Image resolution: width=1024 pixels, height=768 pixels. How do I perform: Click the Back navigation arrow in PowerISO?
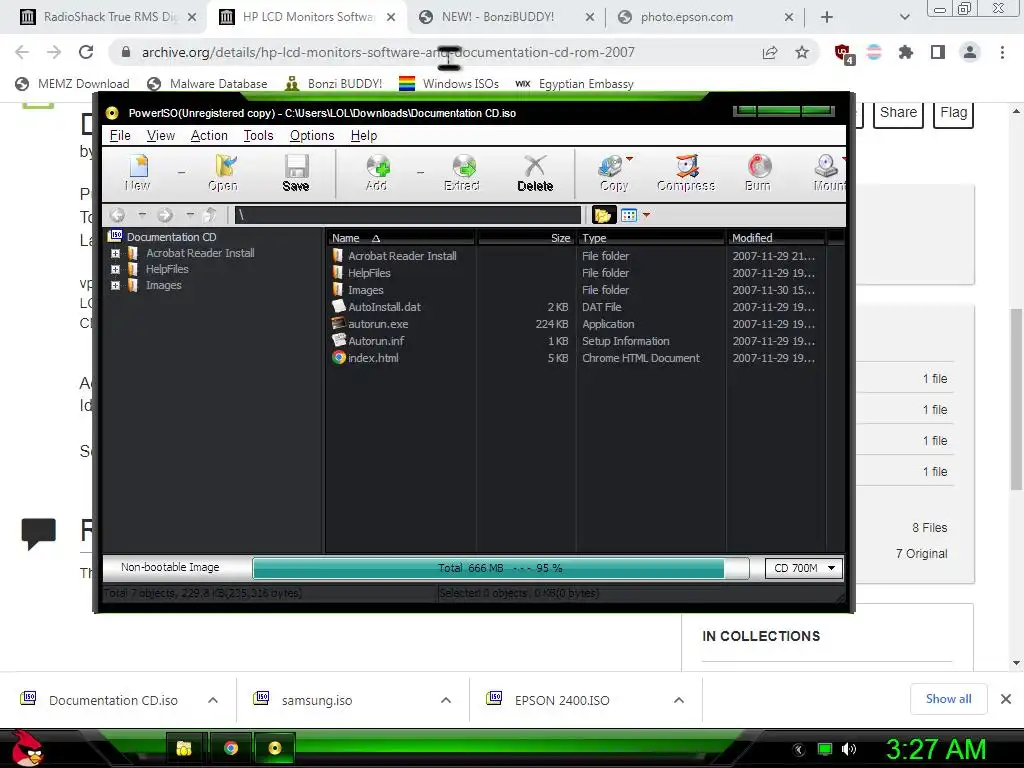coord(118,215)
